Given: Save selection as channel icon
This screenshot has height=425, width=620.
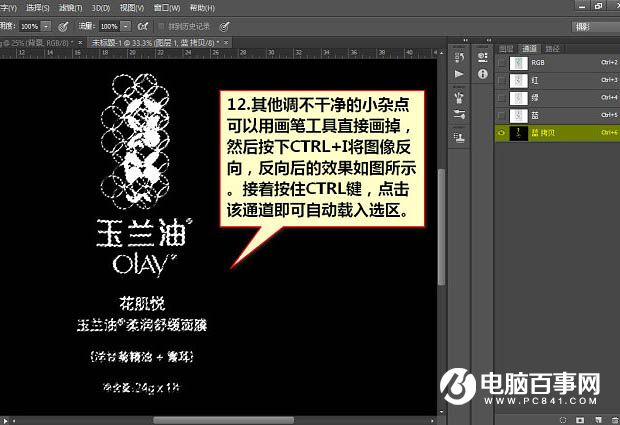Looking at the screenshot, I should pyautogui.click(x=580, y=420).
